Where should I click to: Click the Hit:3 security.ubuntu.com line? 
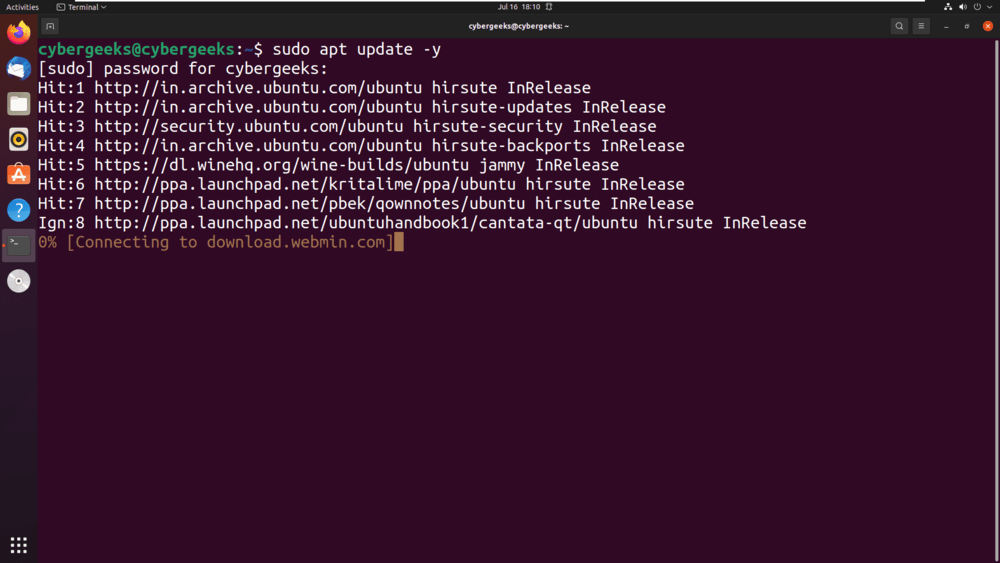[347, 126]
